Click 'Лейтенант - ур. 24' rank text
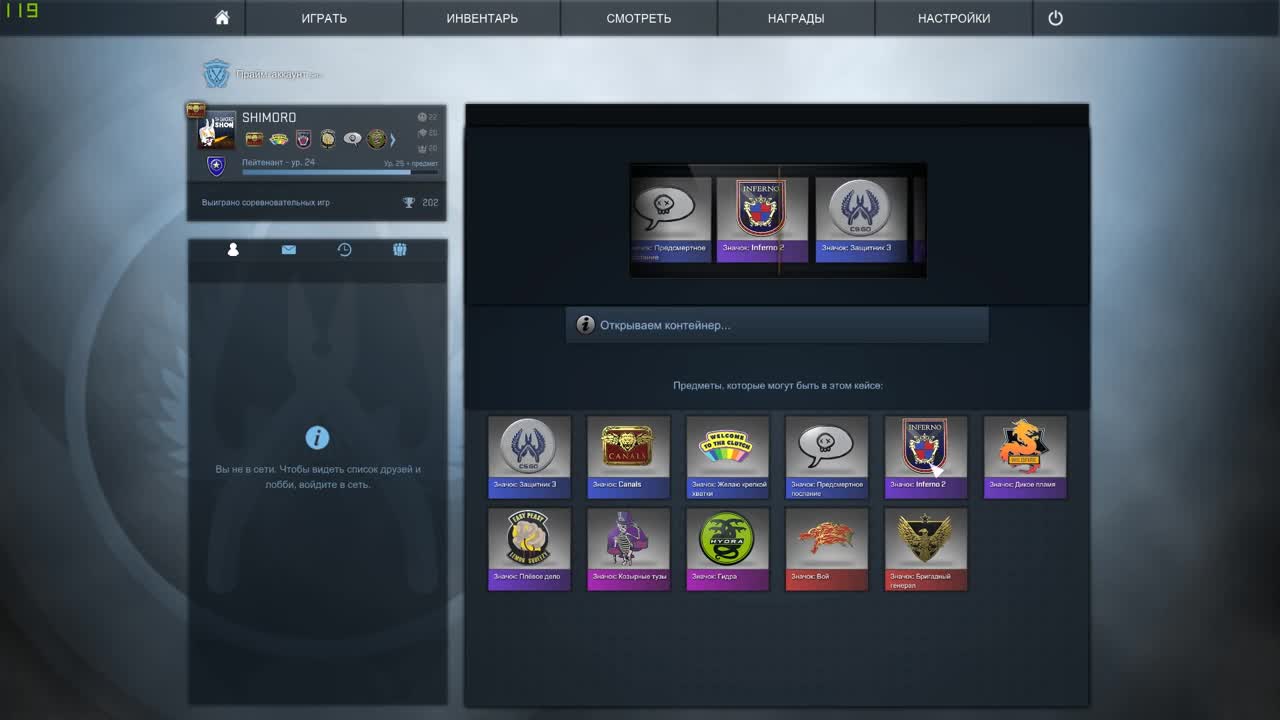This screenshot has height=720, width=1280. pos(278,162)
